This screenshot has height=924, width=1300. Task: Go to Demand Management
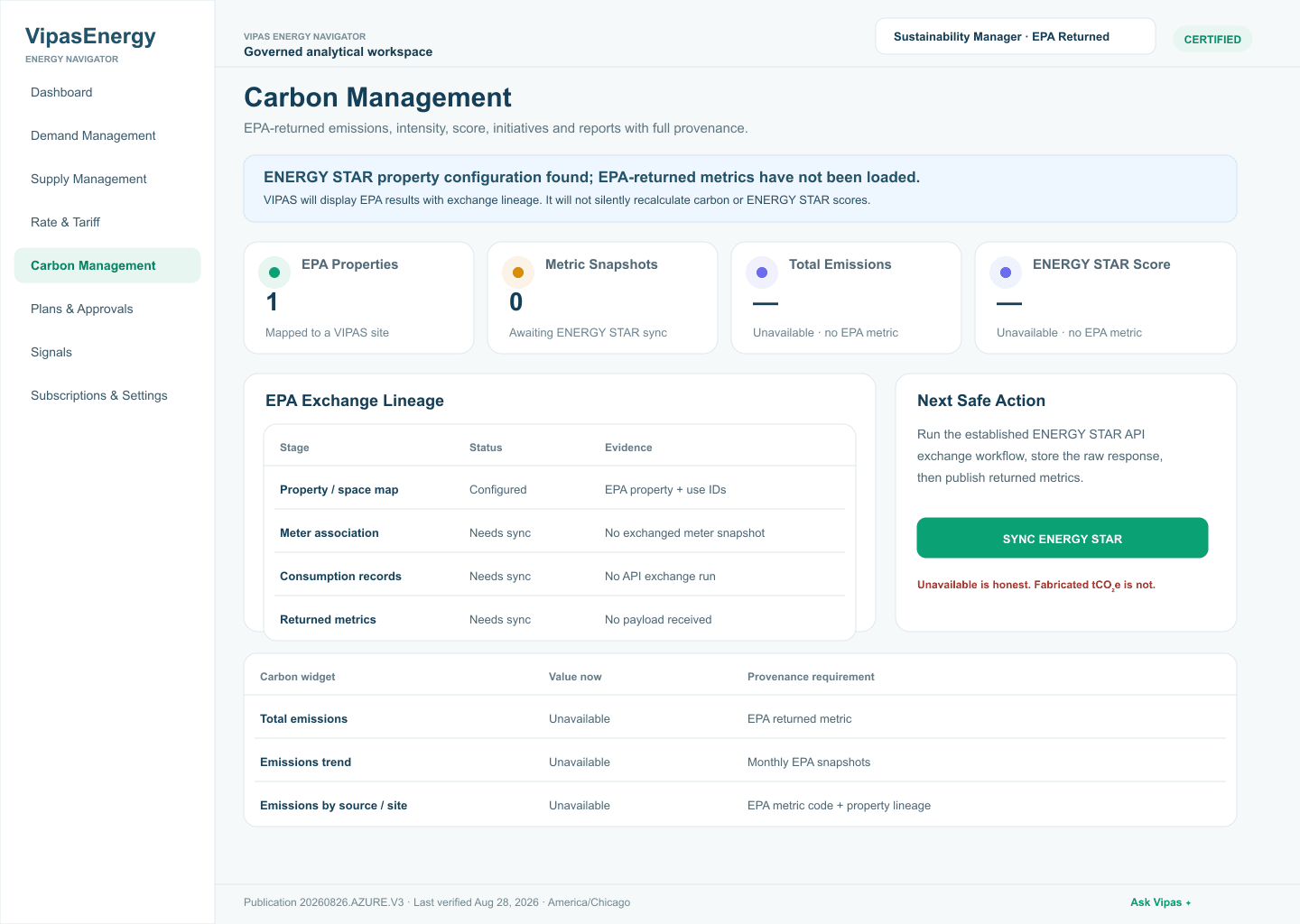click(107, 135)
